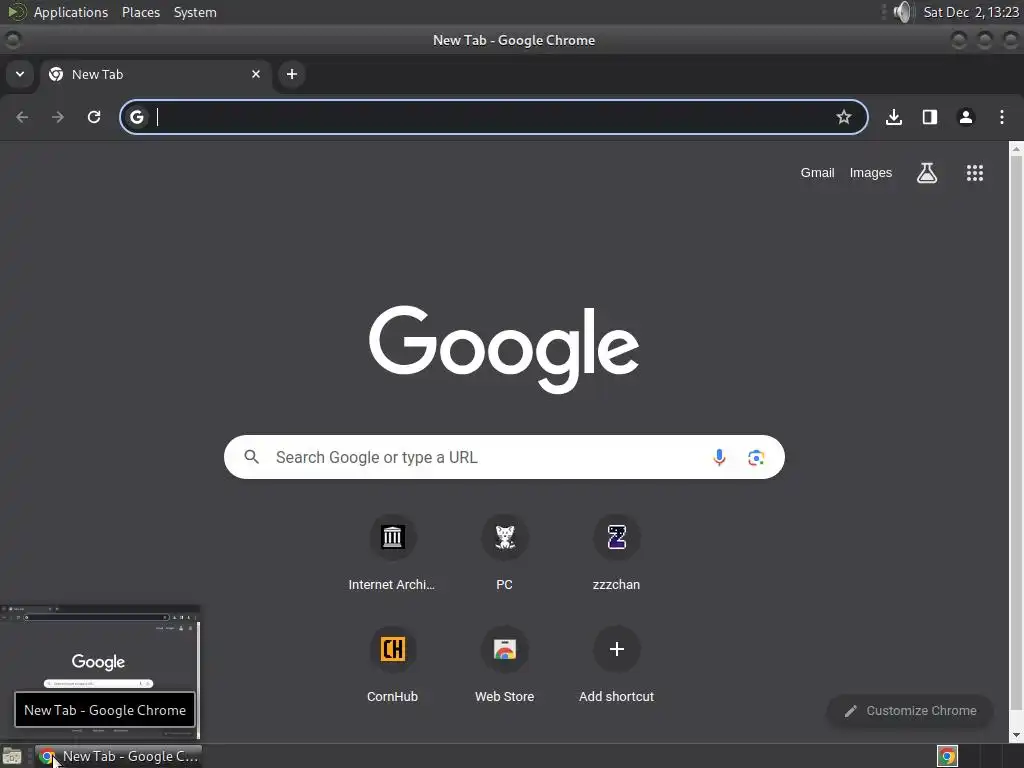Focus the address bar field
Screen dimensions: 1024x768
point(494,117)
